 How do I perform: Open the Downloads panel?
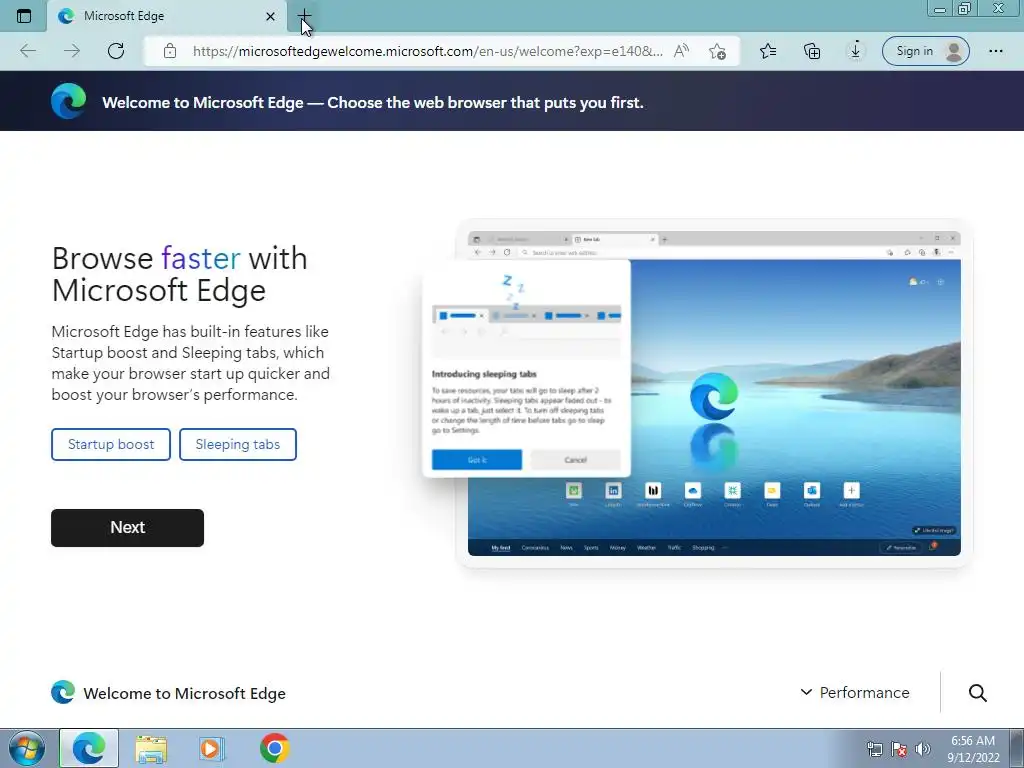coord(856,51)
